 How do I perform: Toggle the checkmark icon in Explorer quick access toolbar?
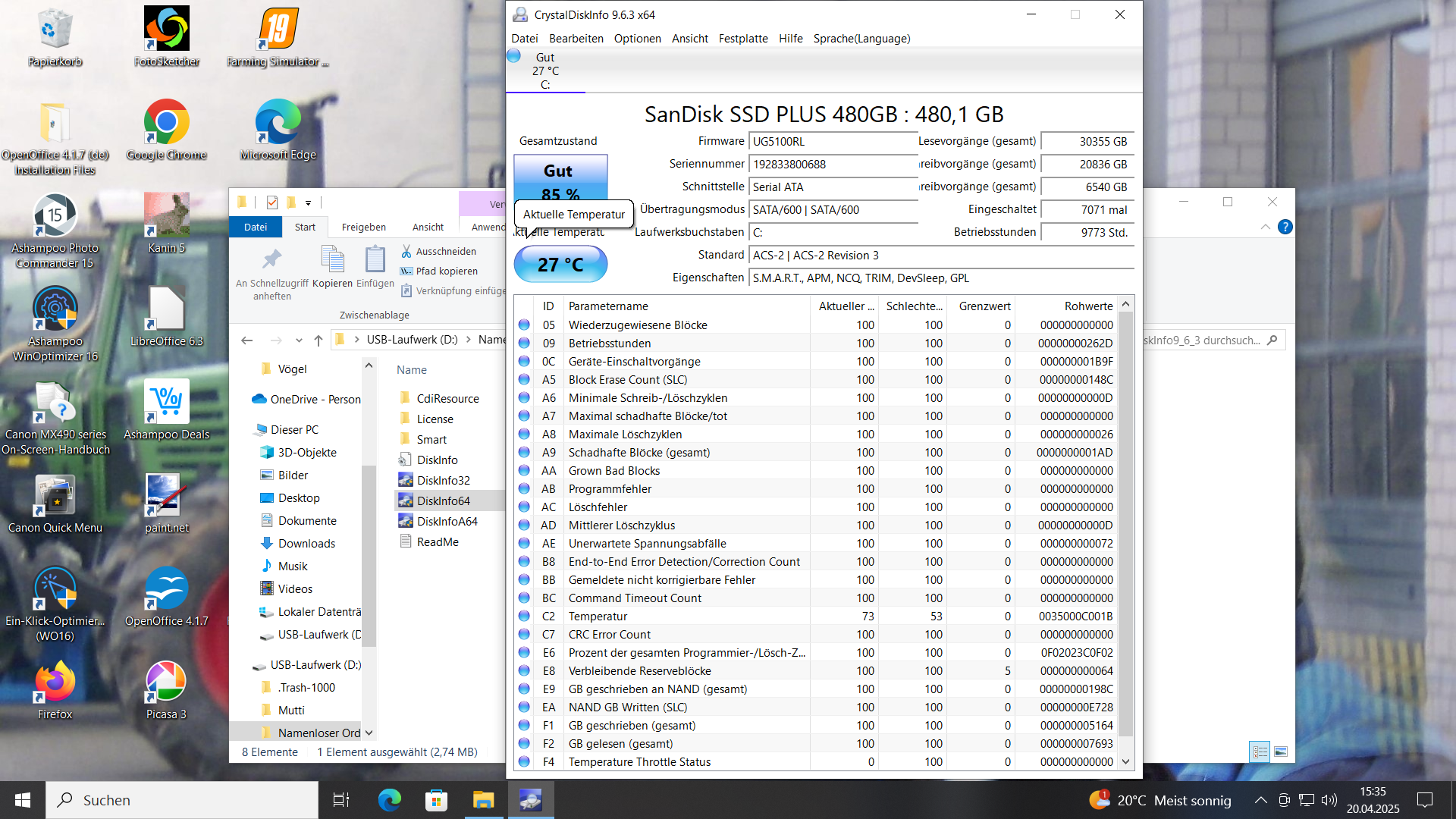(x=272, y=202)
